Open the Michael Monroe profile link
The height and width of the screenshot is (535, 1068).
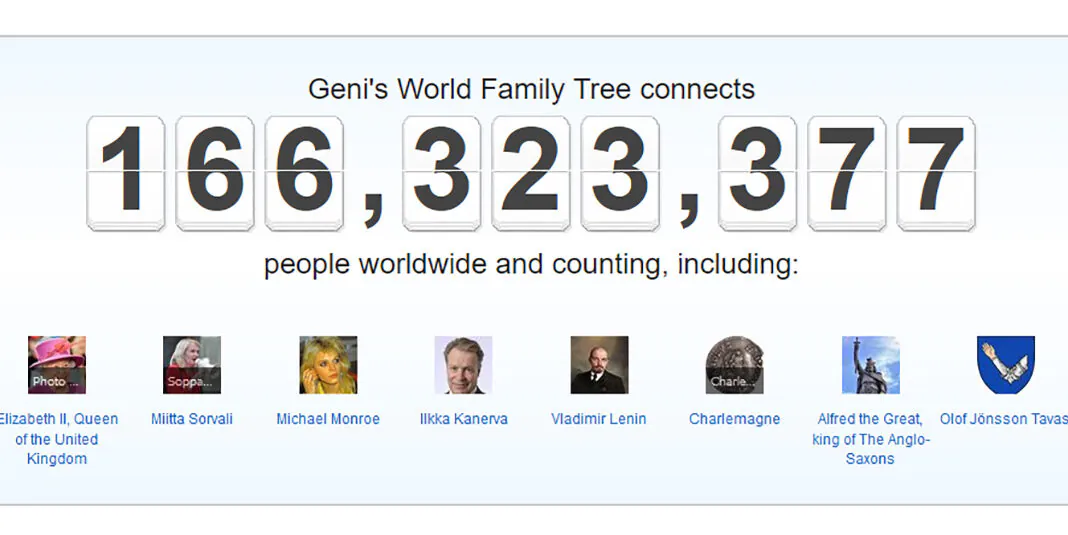328,419
